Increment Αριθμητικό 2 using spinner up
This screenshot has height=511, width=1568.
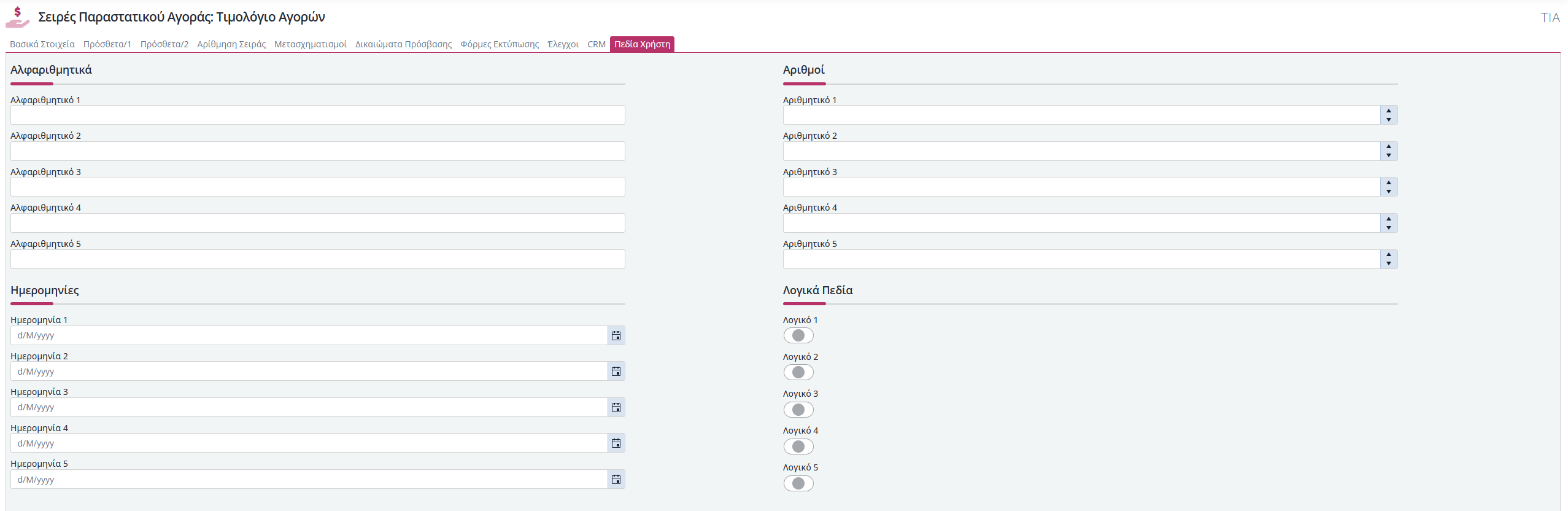1389,147
